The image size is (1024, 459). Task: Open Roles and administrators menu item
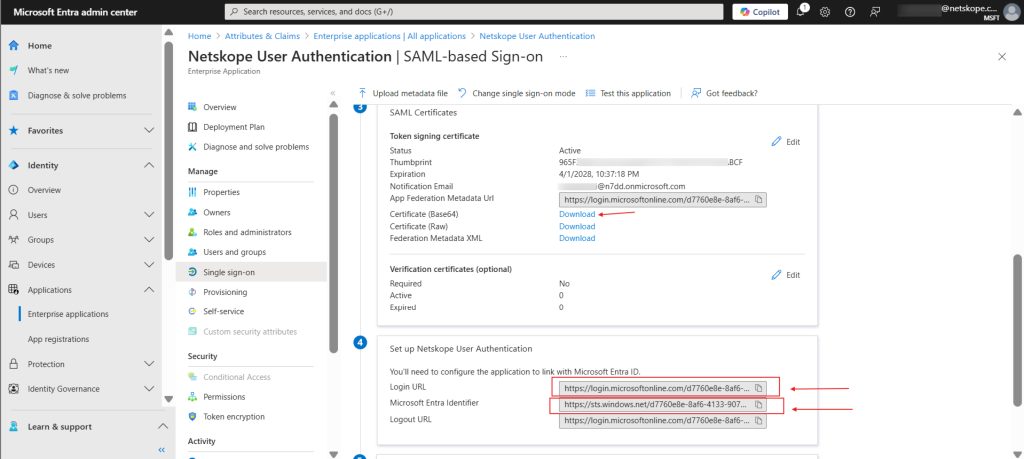click(247, 232)
